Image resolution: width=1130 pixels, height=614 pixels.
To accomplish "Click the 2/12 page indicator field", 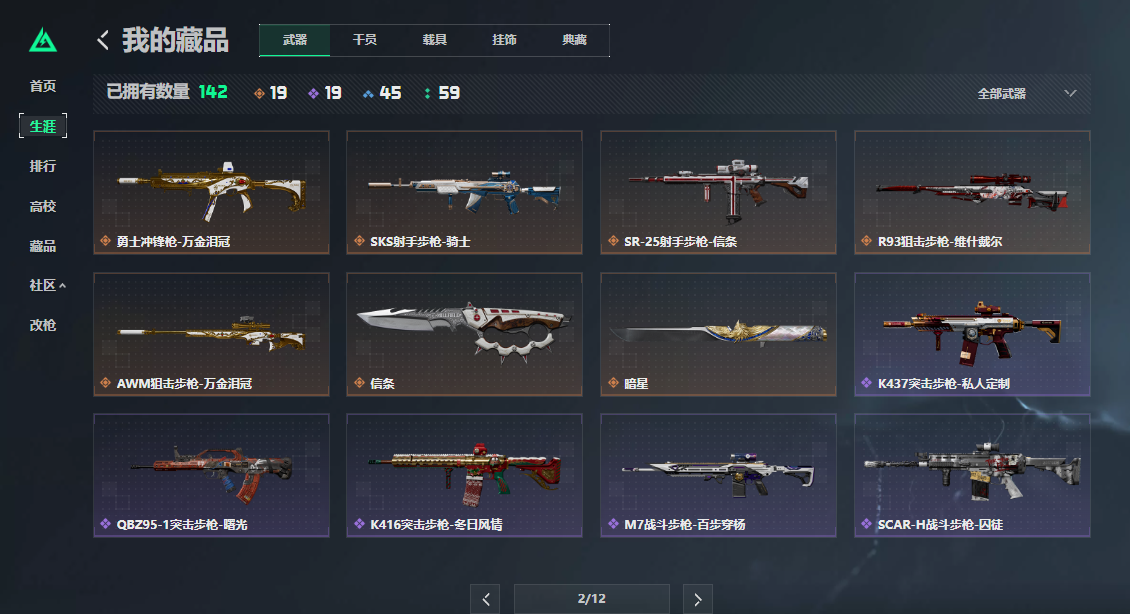I will point(592,599).
